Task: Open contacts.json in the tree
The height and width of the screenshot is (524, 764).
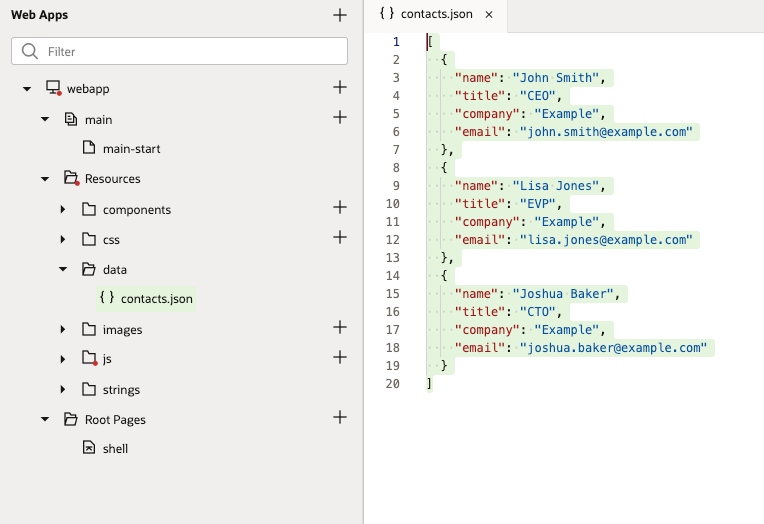Action: (x=156, y=299)
